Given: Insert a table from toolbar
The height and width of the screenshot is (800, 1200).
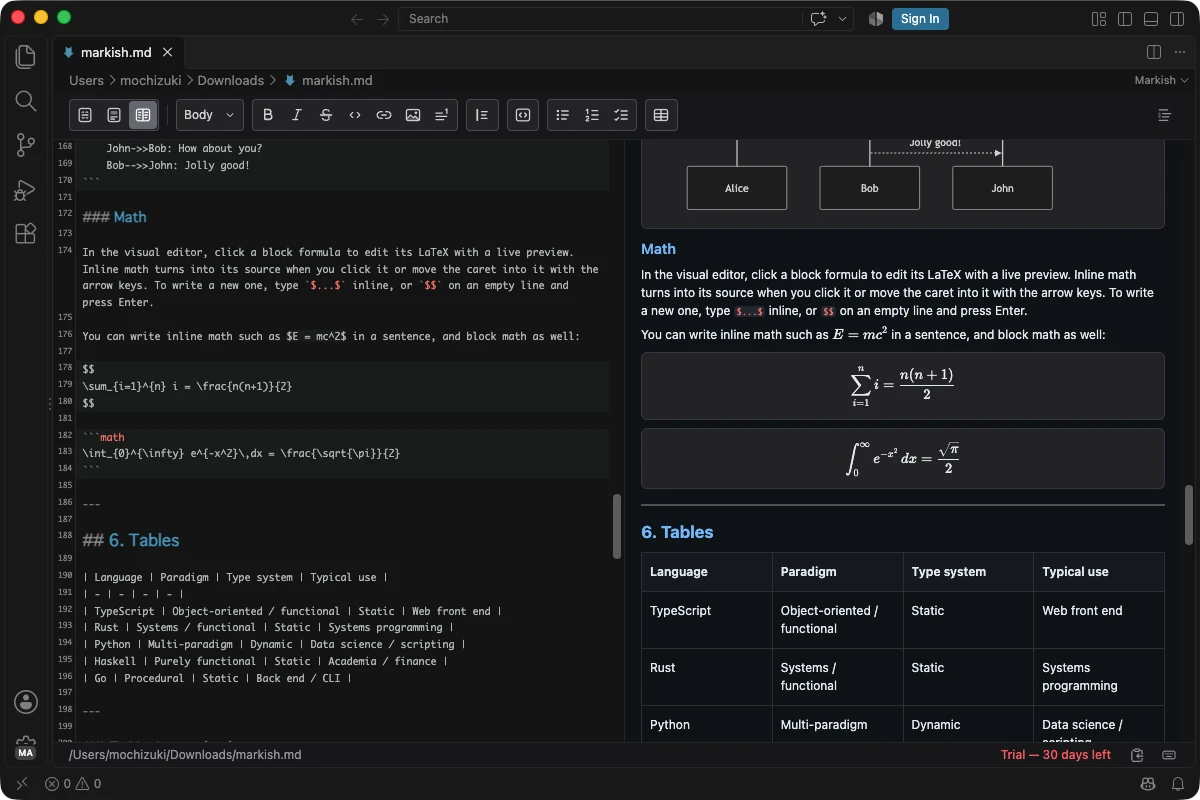Looking at the screenshot, I should click(x=661, y=115).
